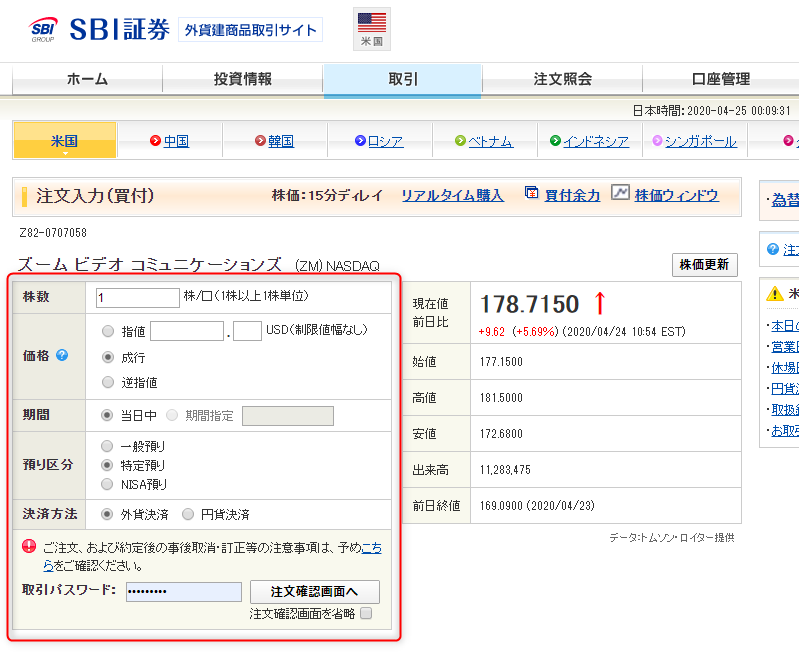
Task: Select the 成行 market order radio
Action: (108, 357)
